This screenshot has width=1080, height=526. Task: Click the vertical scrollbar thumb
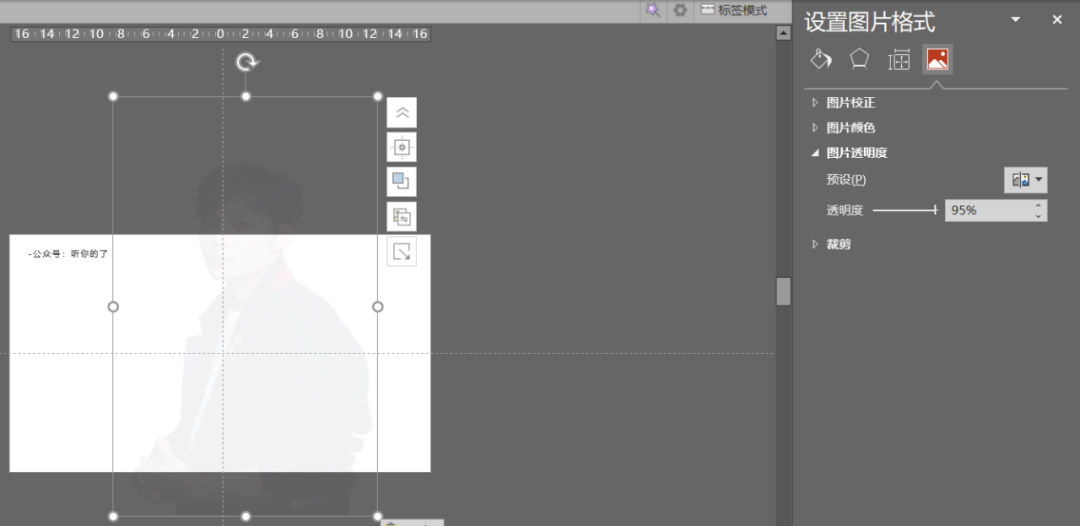pyautogui.click(x=783, y=291)
